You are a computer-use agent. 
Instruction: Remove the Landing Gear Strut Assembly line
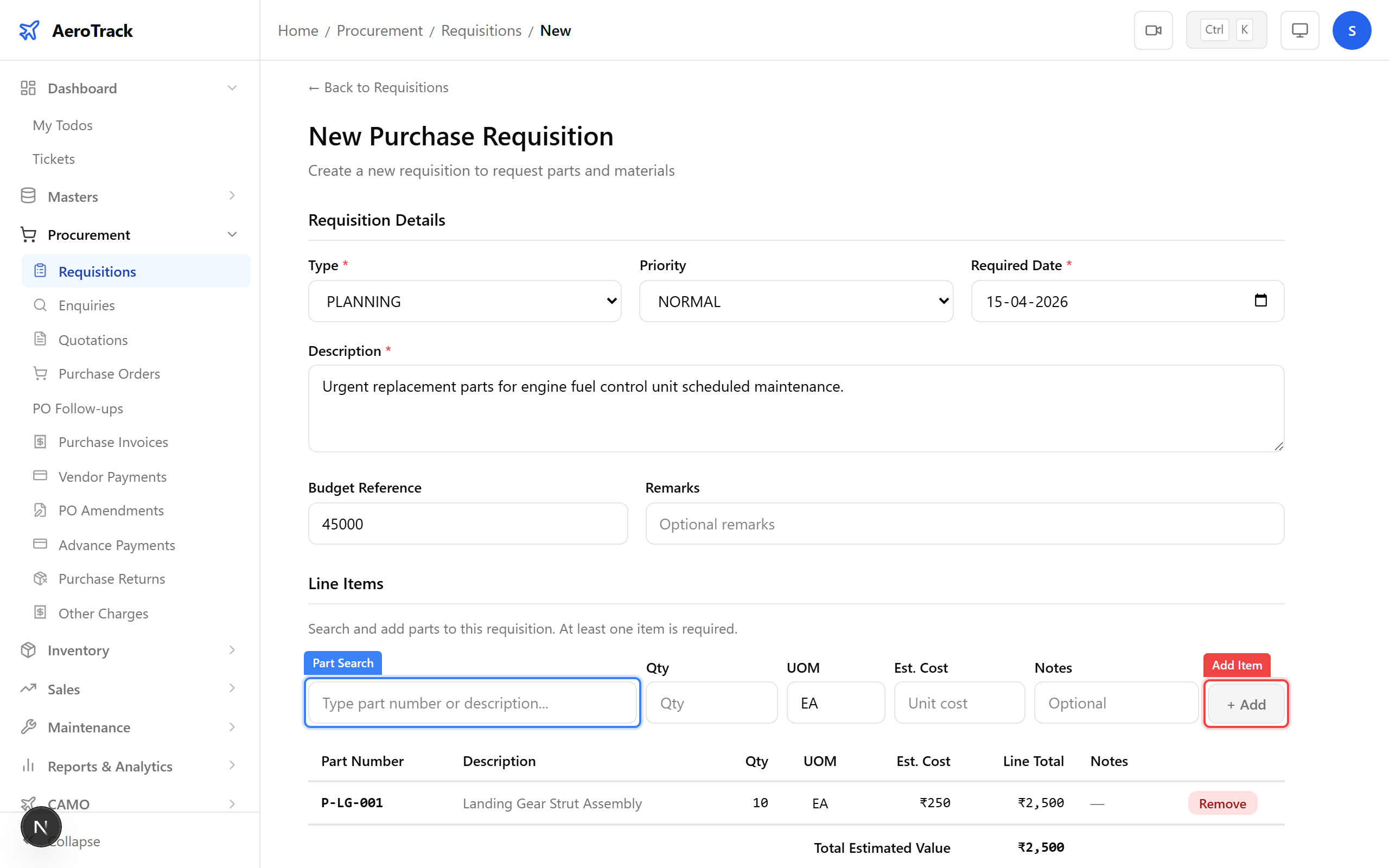[1222, 802]
